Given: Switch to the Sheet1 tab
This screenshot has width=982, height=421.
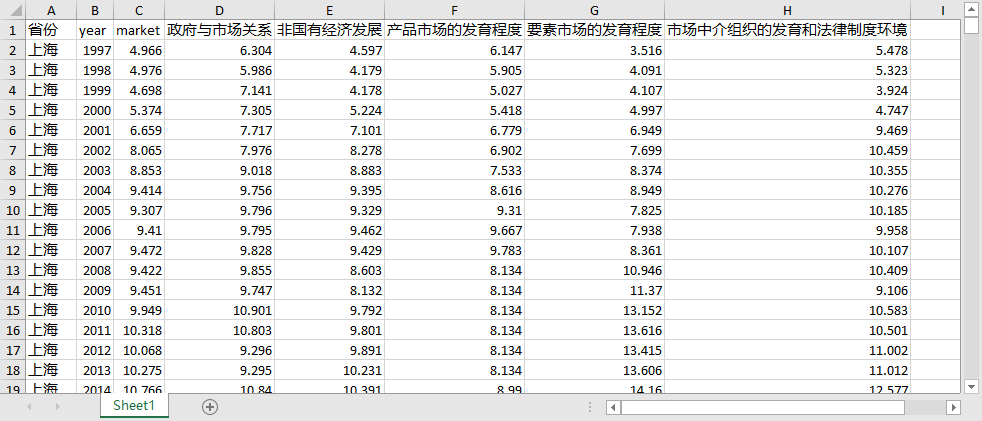Looking at the screenshot, I should point(134,405).
